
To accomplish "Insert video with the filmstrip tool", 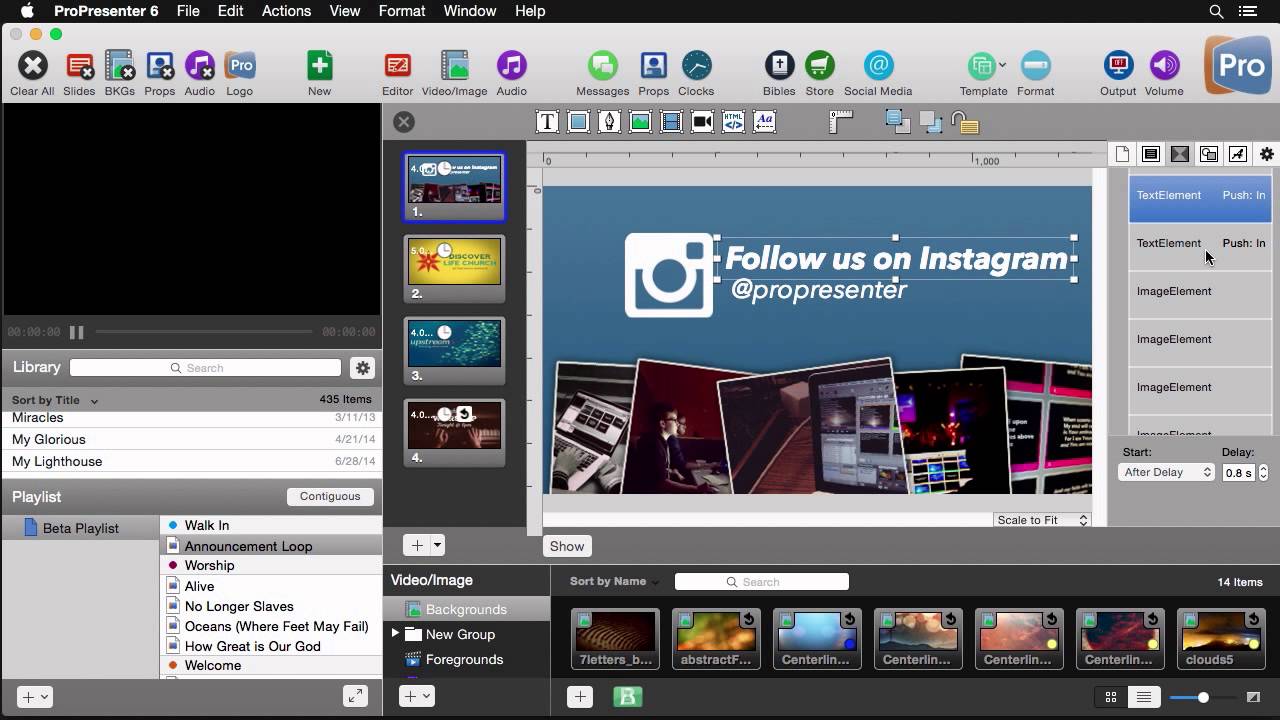I will 671,122.
